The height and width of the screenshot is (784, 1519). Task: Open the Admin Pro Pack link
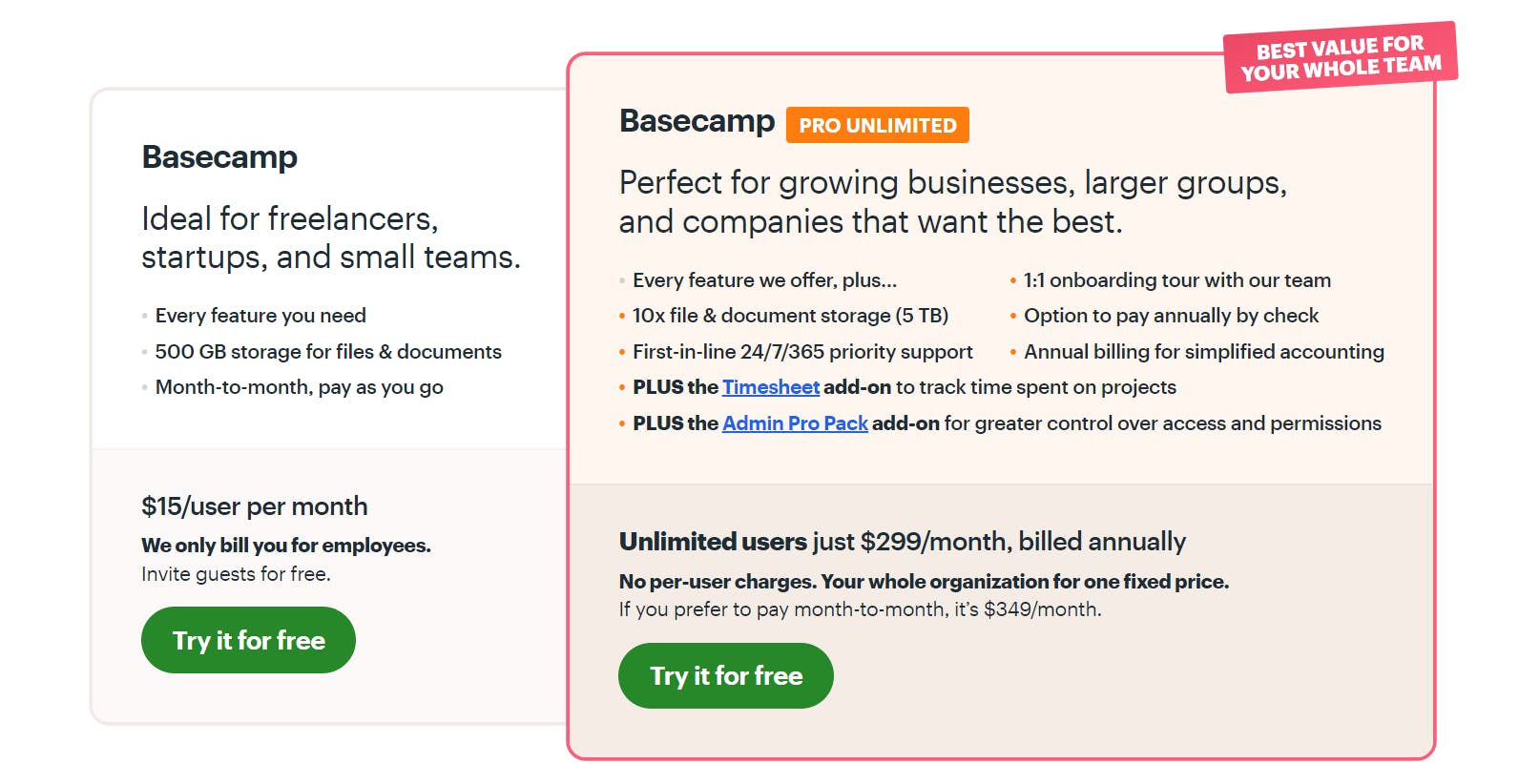click(794, 423)
